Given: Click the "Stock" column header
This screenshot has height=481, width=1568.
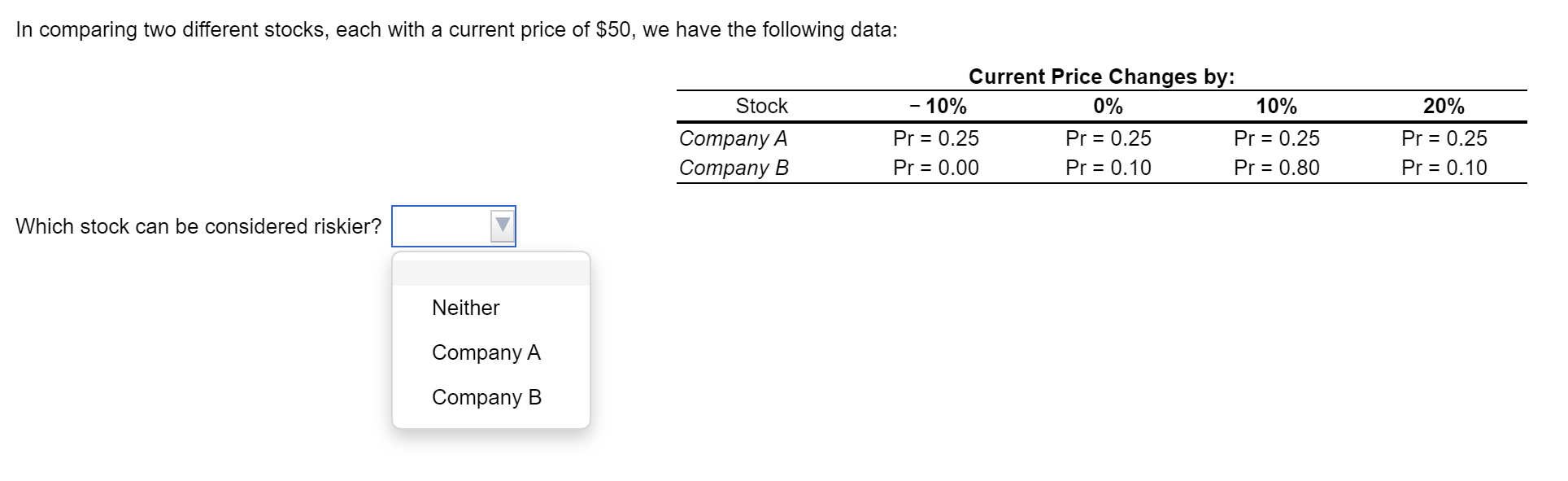Looking at the screenshot, I should [x=762, y=106].
